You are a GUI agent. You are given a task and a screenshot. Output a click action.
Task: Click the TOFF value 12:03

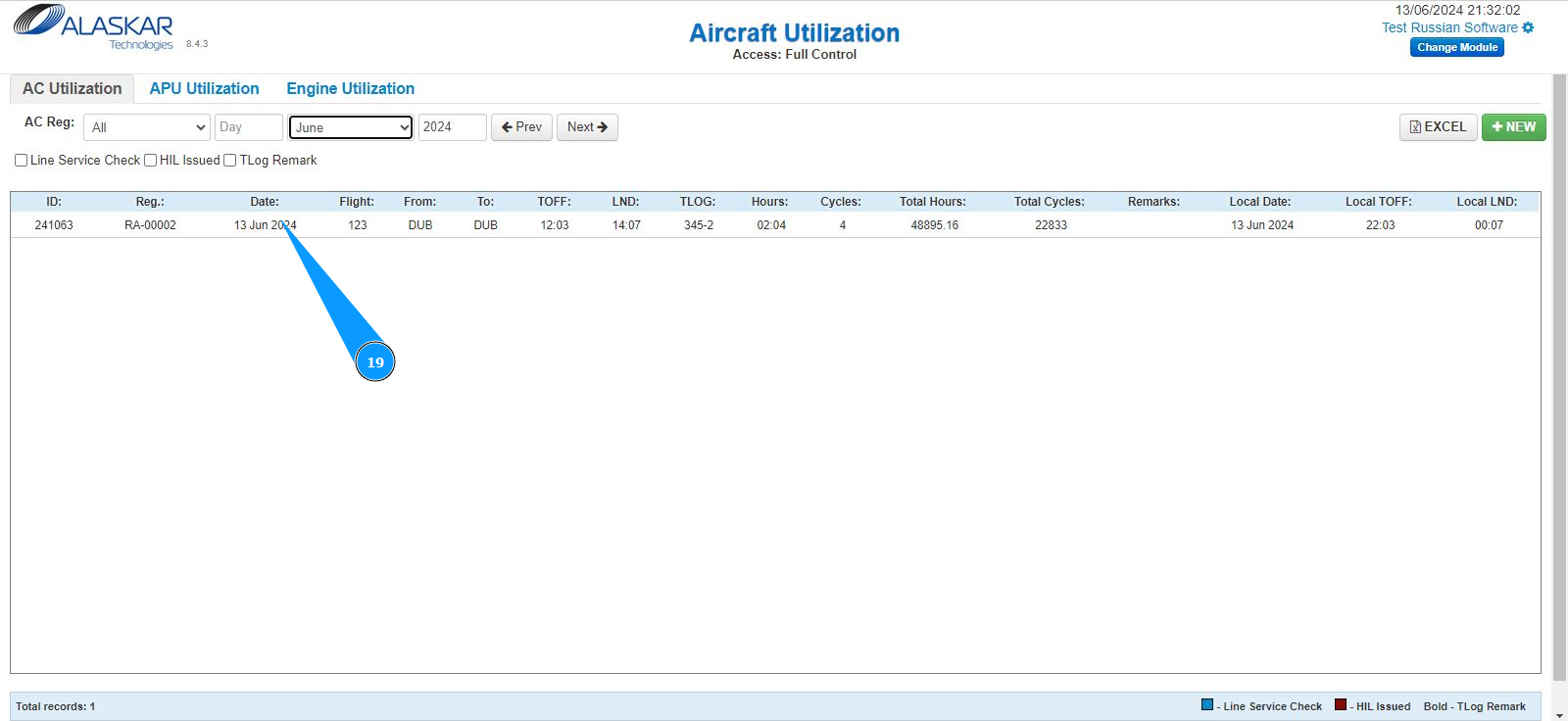(555, 225)
